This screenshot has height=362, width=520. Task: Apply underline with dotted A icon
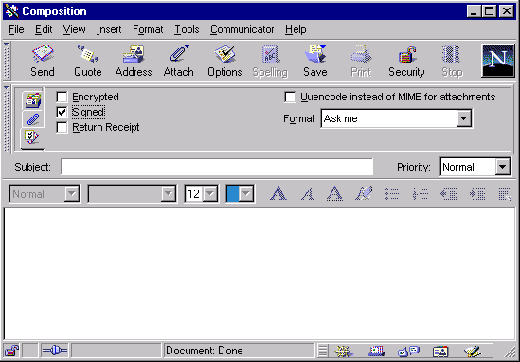(x=335, y=194)
